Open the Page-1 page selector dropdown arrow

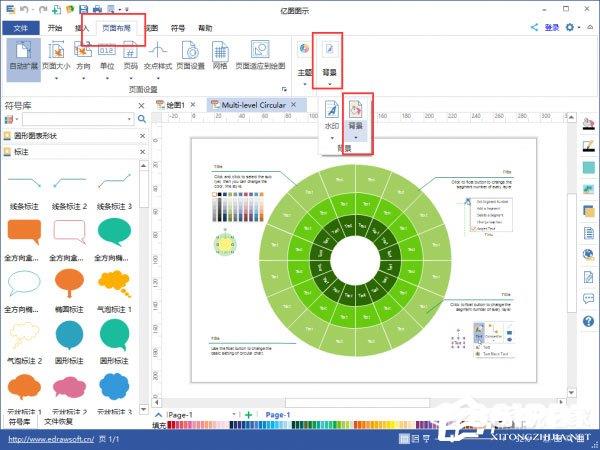coord(234,415)
